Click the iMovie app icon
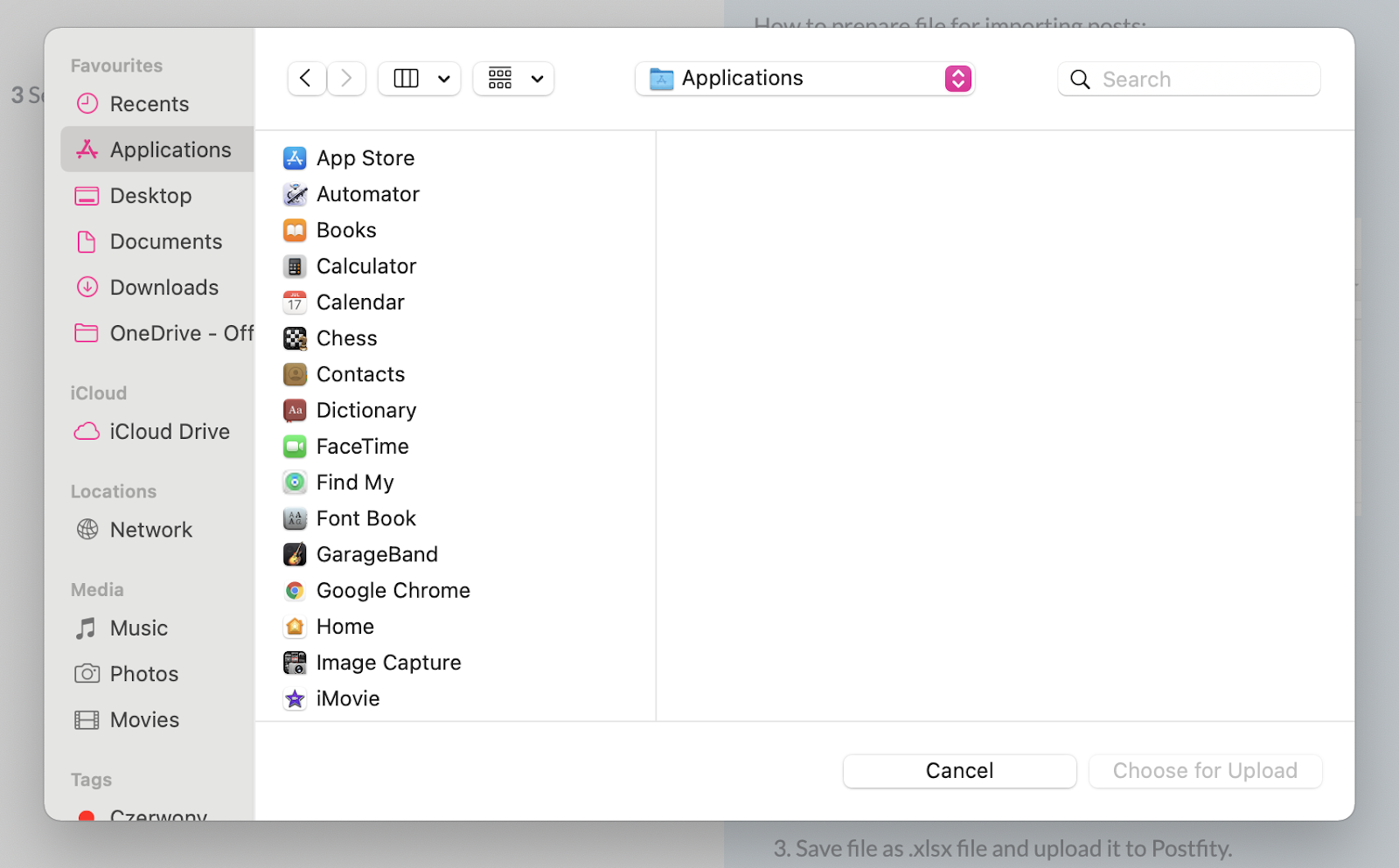The image size is (1399, 868). (295, 698)
